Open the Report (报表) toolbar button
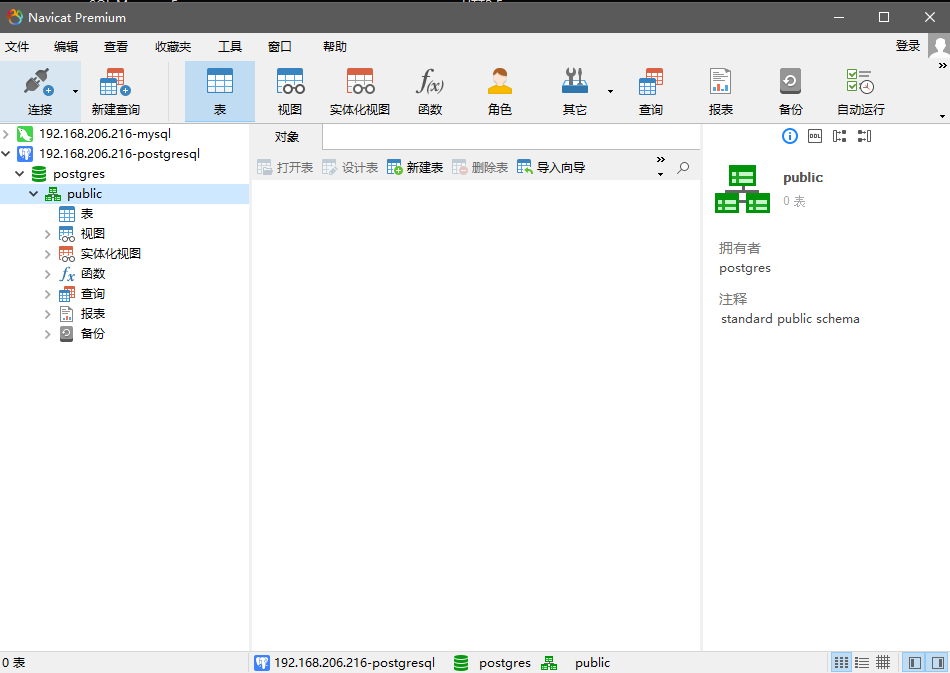Viewport: 950px width, 673px height. tap(720, 91)
